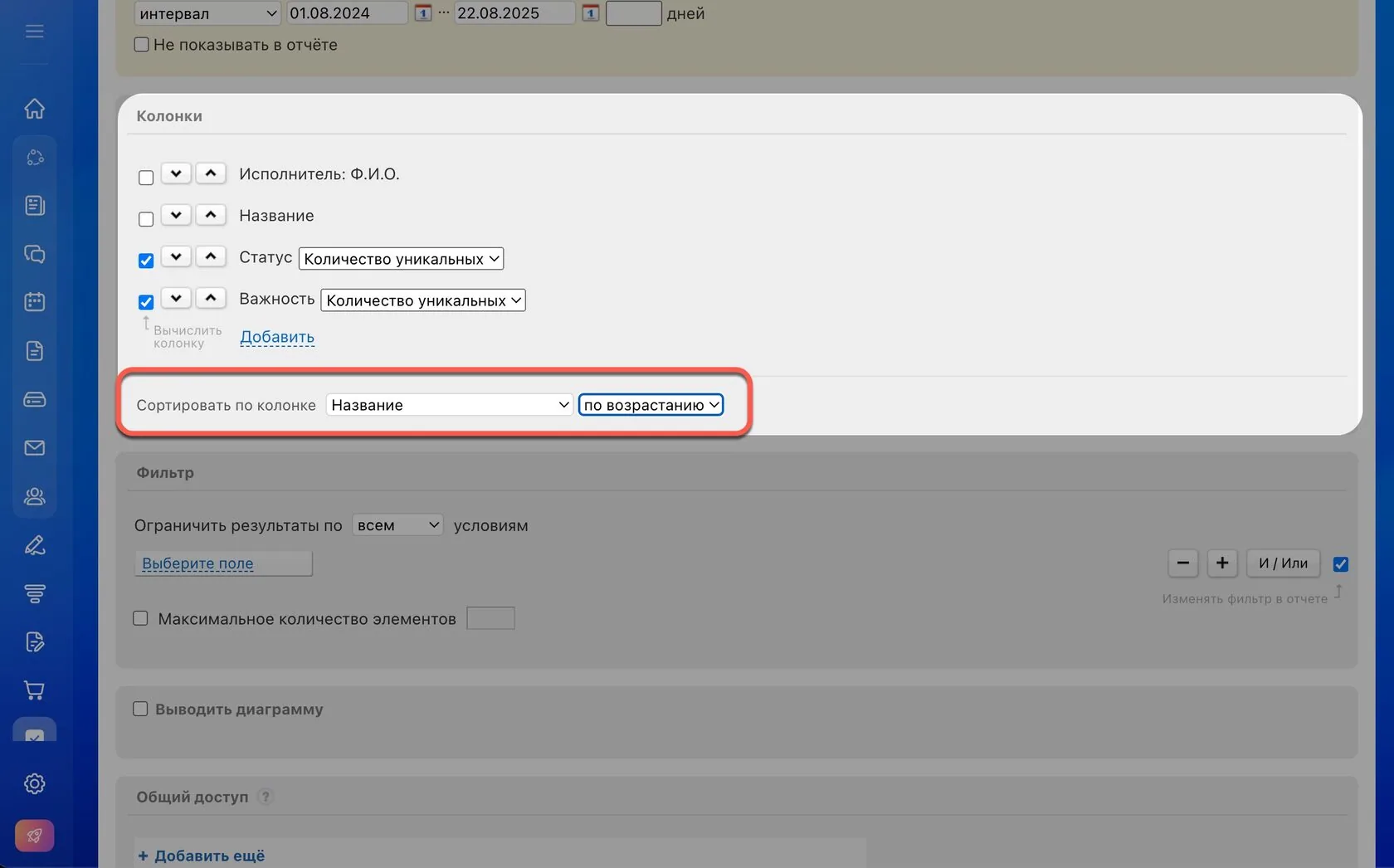Image resolution: width=1394 pixels, height=868 pixels.
Task: Enable Не показывать в отчёте checkbox
Action: click(x=142, y=45)
